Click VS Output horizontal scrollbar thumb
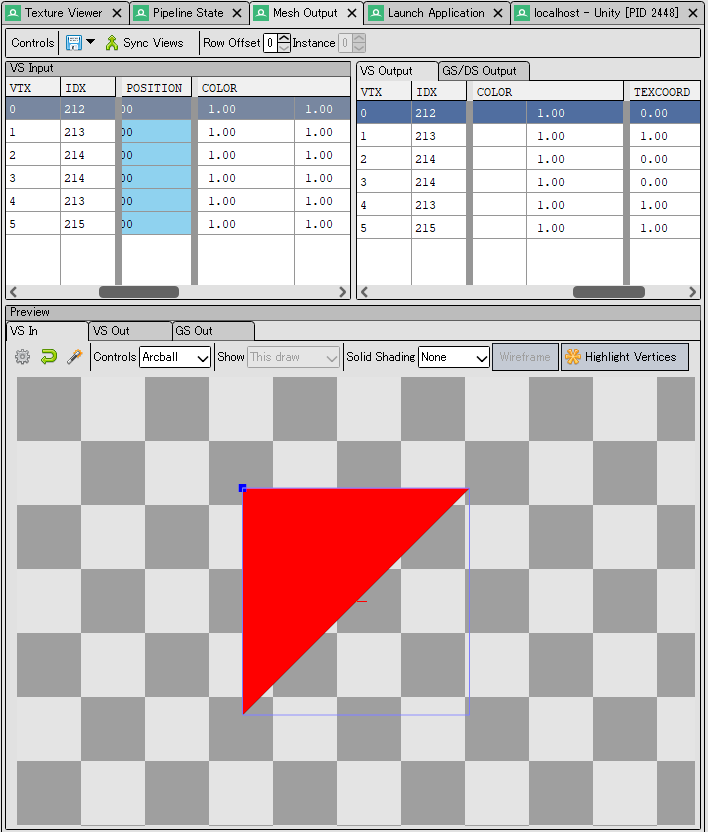Viewport: 708px width, 832px height. tap(609, 292)
